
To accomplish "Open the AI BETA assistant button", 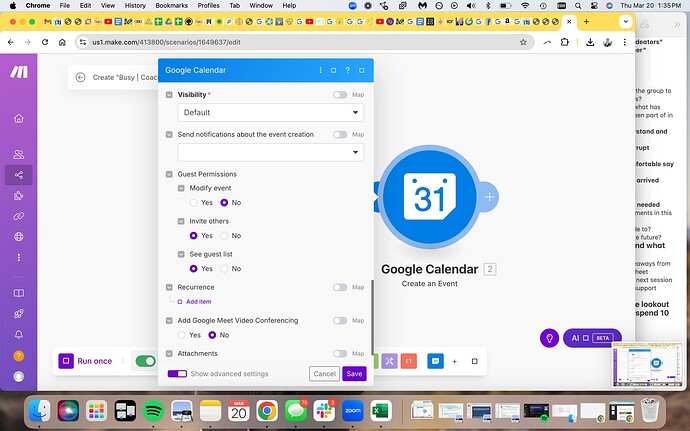I will click(x=592, y=338).
